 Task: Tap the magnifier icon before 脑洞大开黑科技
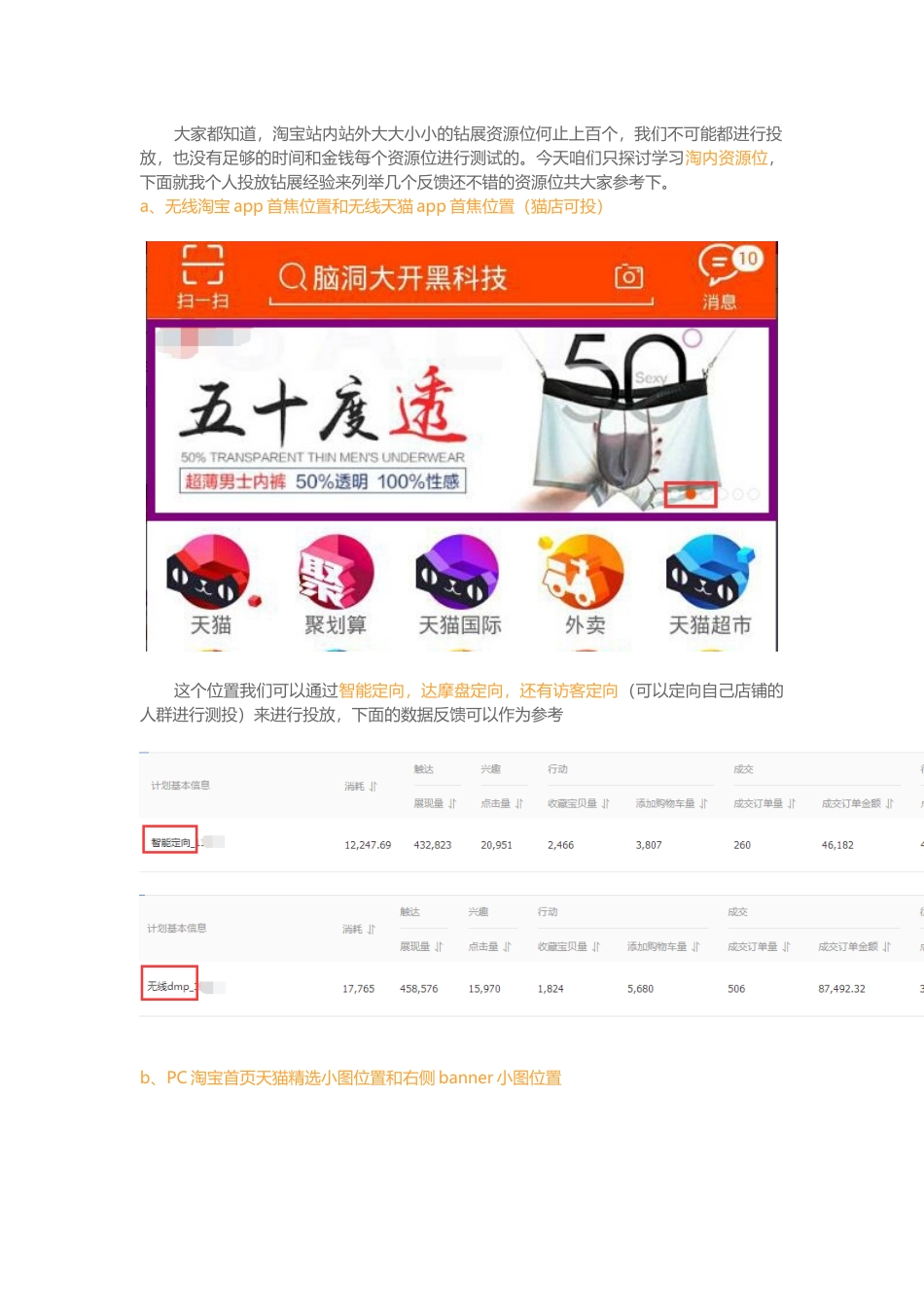pos(293,277)
